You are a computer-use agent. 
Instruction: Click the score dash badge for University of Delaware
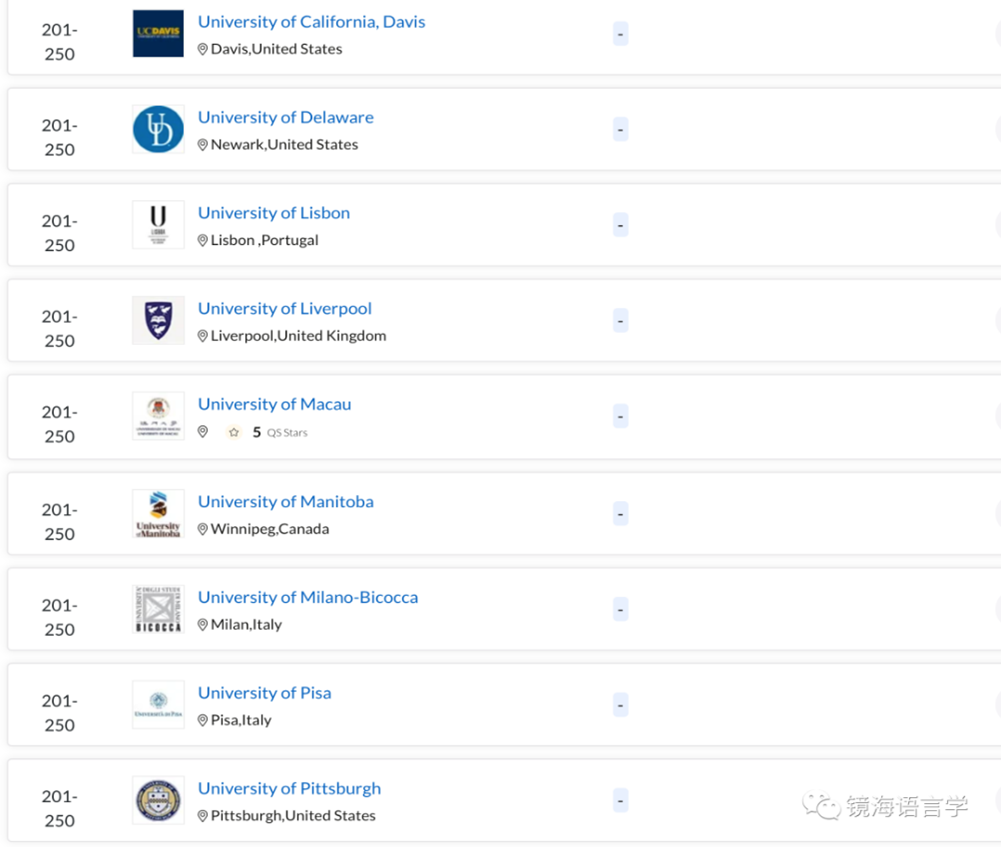[x=621, y=130]
